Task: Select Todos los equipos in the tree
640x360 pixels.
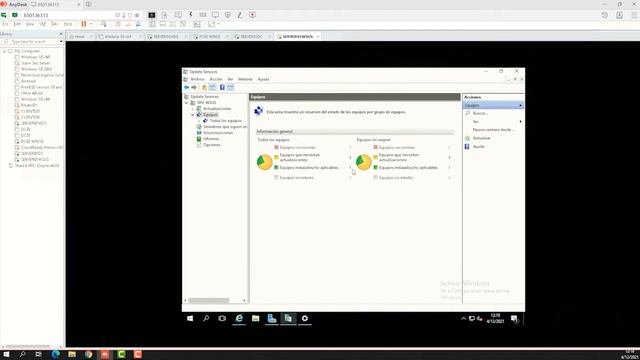Action: [226, 121]
